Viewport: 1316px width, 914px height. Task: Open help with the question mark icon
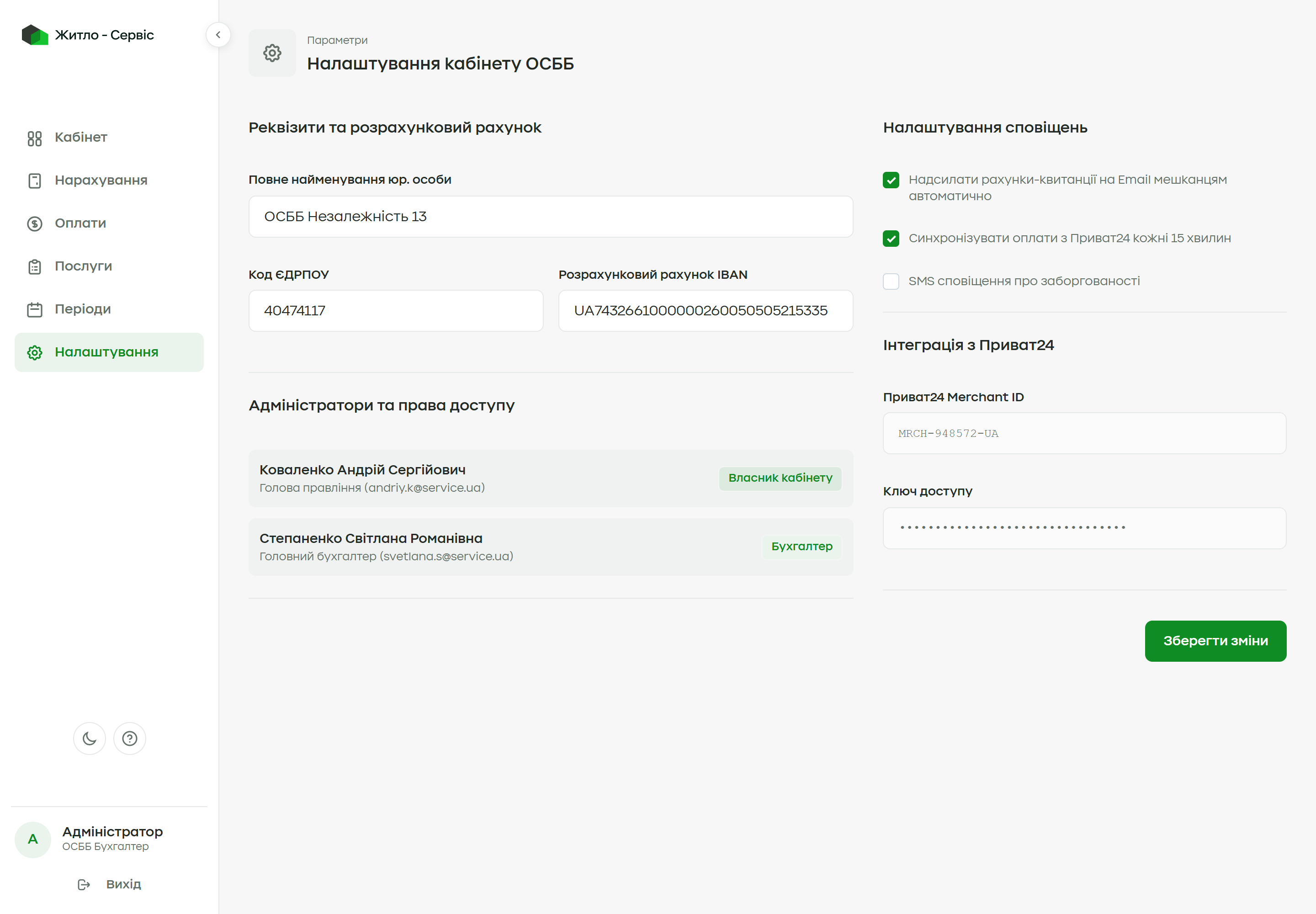[x=130, y=738]
